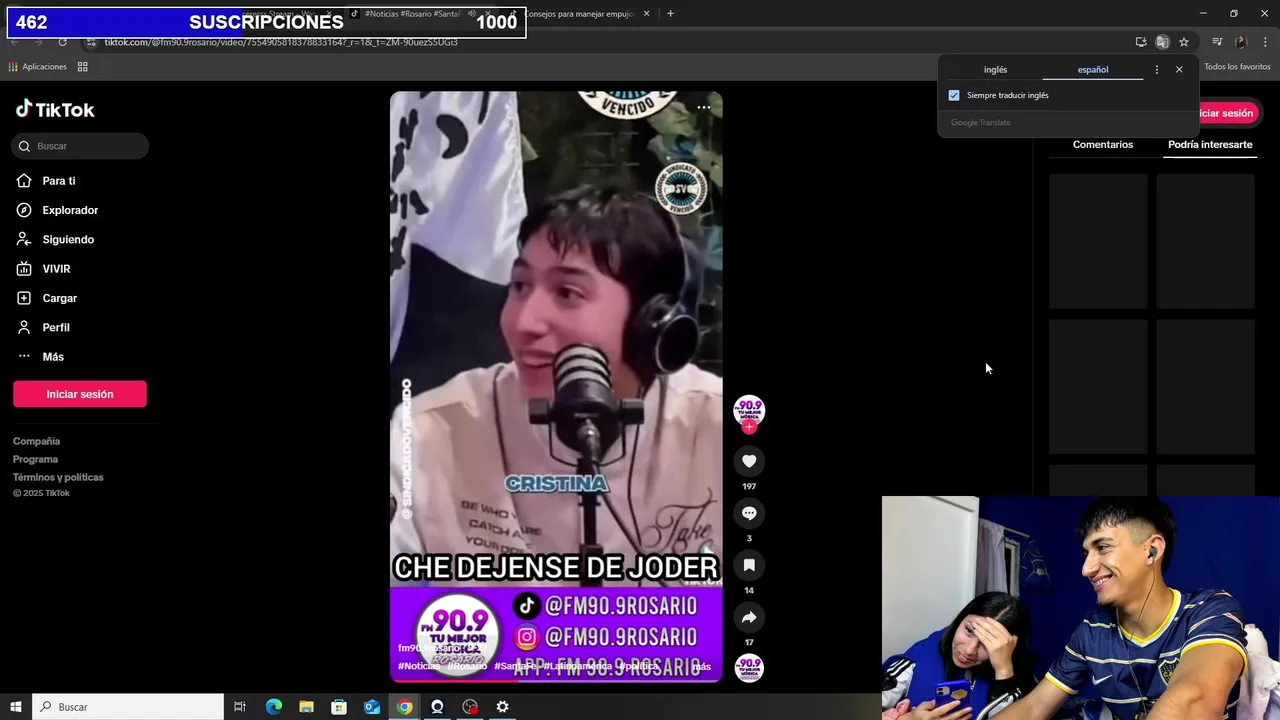Bookmark page with the star icon

1184,42
